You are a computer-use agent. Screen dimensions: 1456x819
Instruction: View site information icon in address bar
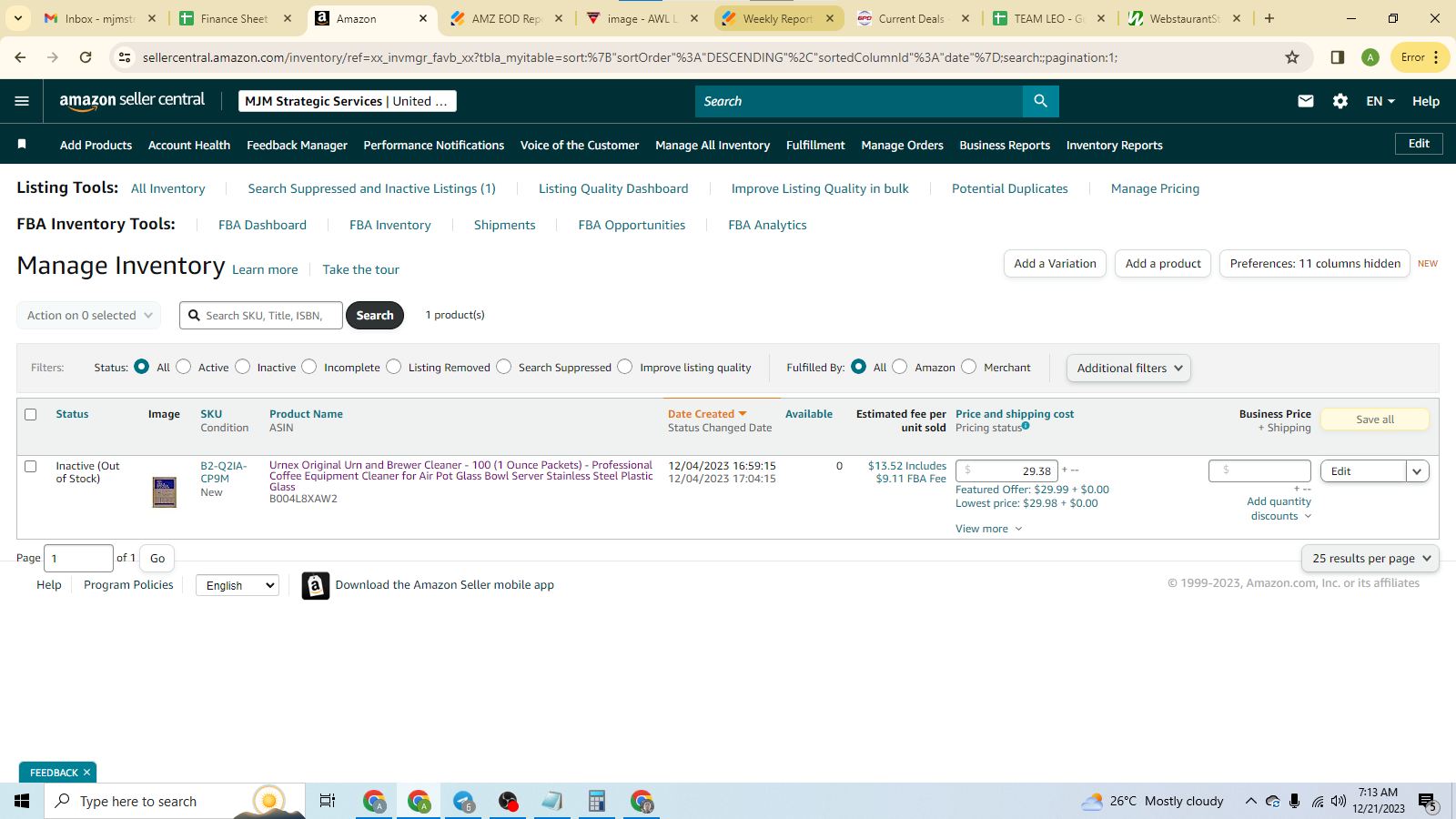[x=125, y=57]
